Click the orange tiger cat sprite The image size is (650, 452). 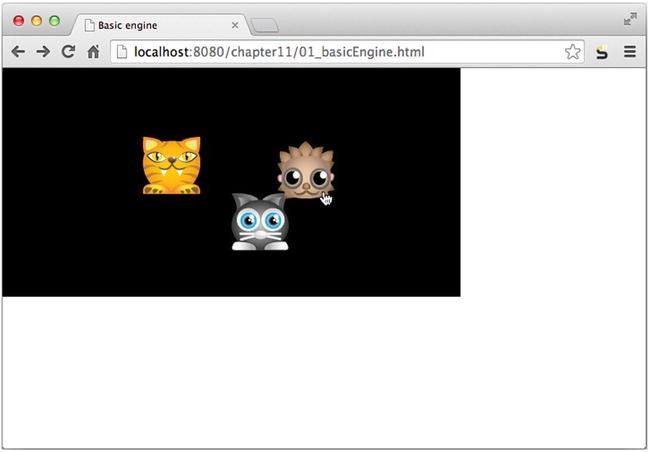click(x=172, y=165)
